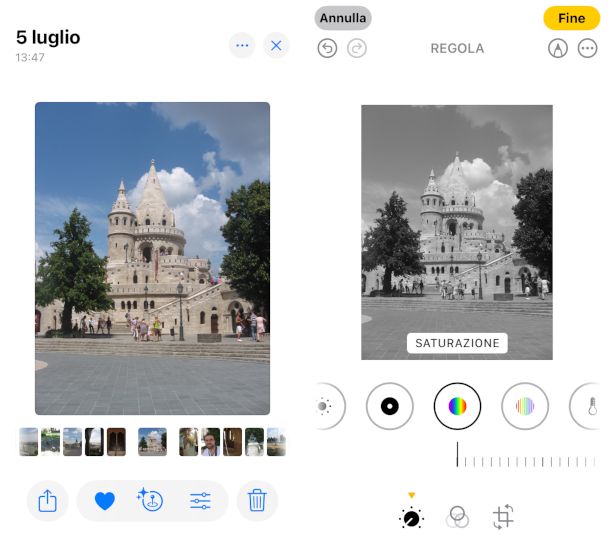Tap the 5 luglio date heading

(x=48, y=37)
